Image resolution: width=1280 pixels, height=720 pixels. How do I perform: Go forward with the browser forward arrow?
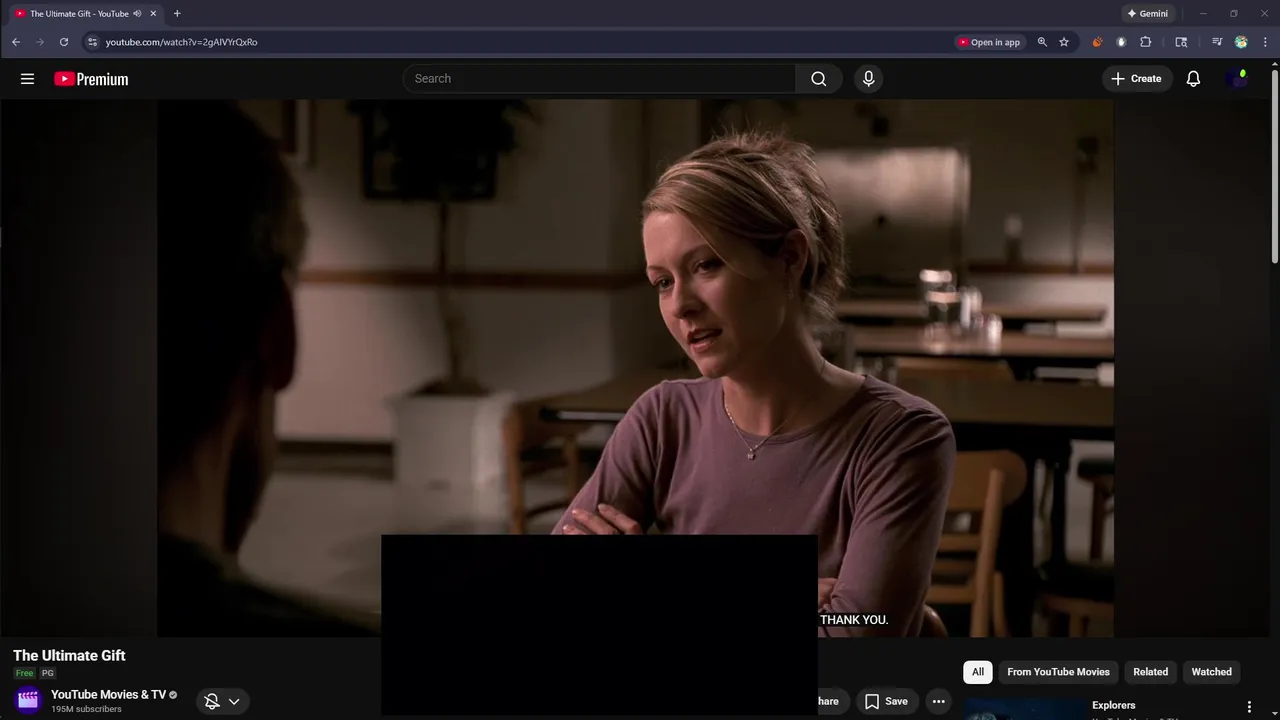[40, 42]
